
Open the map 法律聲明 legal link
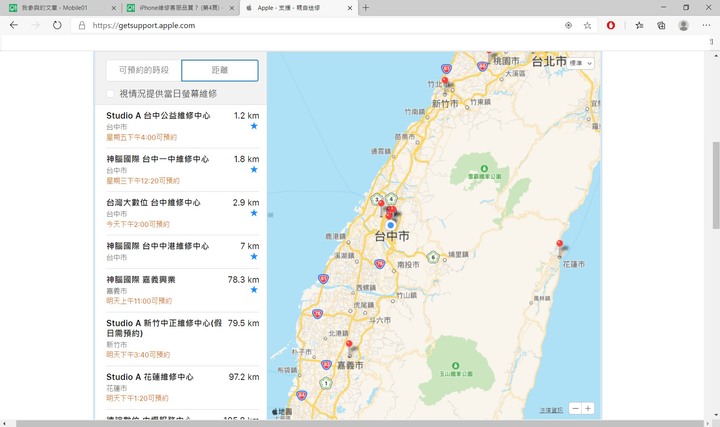[551, 410]
